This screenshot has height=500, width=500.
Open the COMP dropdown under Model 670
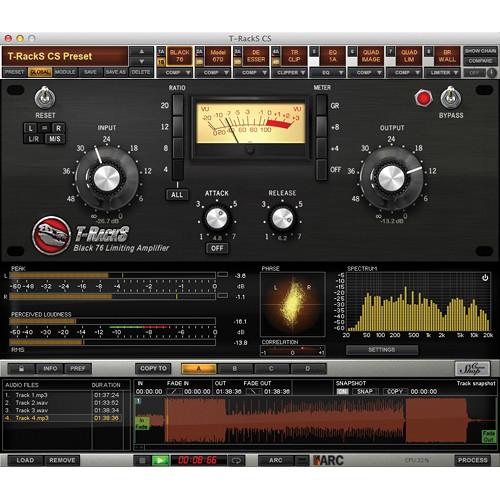213,73
